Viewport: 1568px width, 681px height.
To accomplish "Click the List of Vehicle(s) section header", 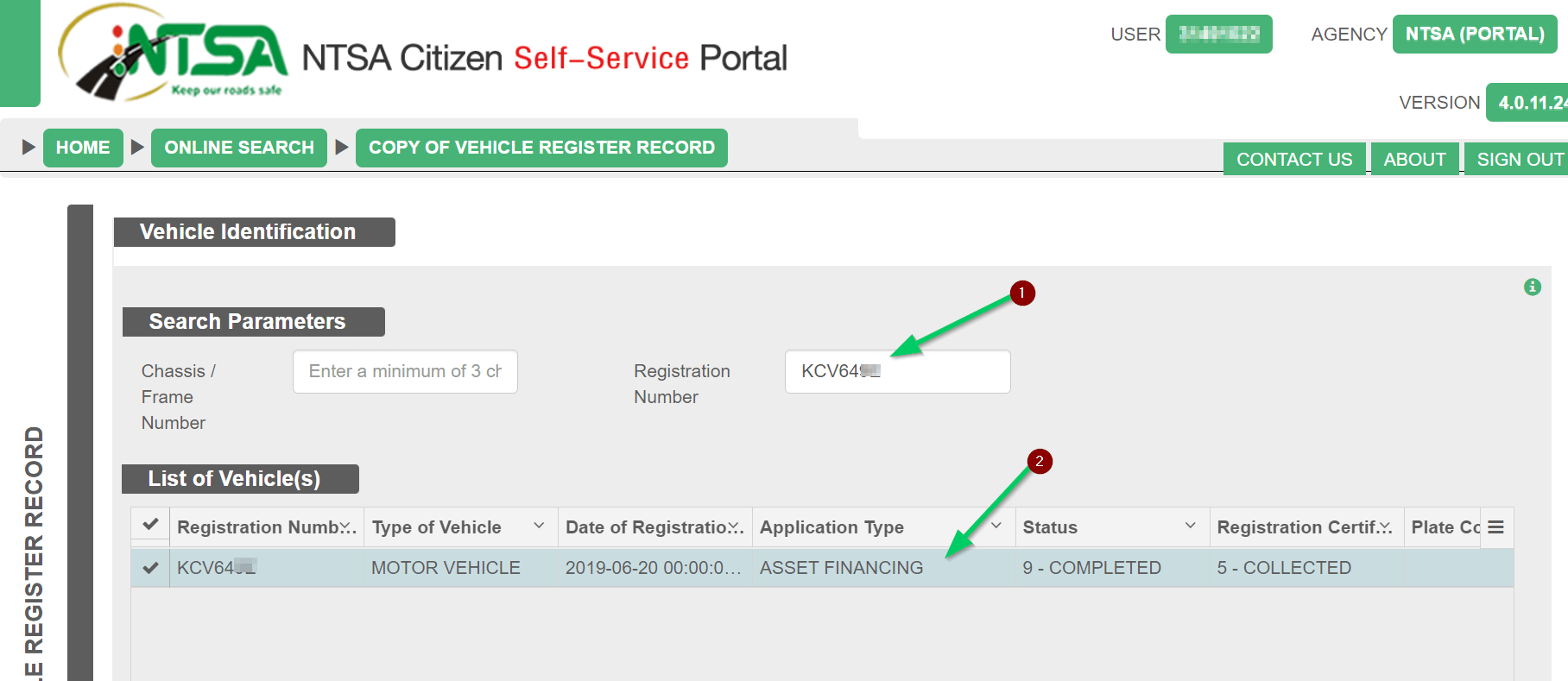I will pos(240,479).
